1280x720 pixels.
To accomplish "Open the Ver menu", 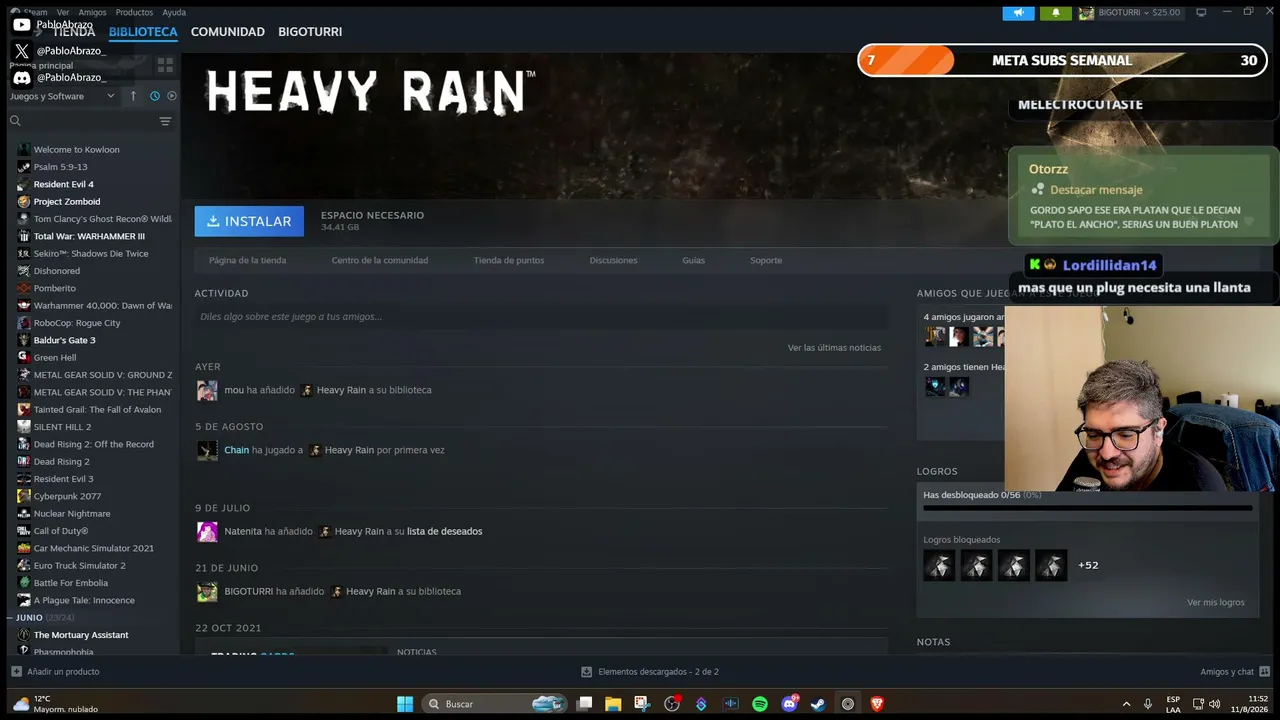I will (62, 12).
